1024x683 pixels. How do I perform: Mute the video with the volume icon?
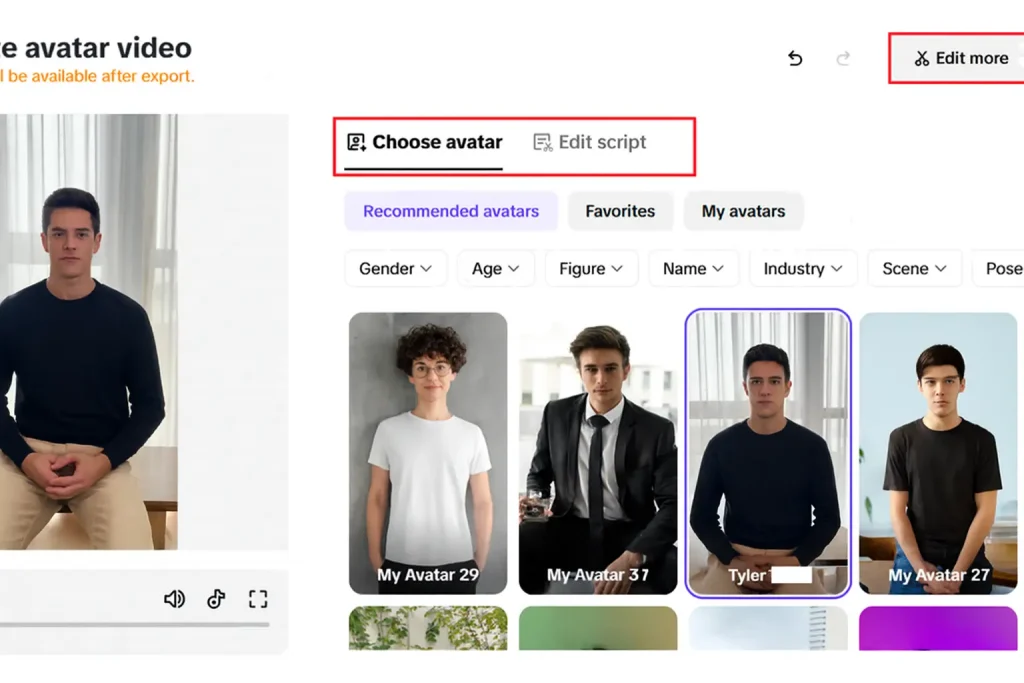click(x=175, y=599)
